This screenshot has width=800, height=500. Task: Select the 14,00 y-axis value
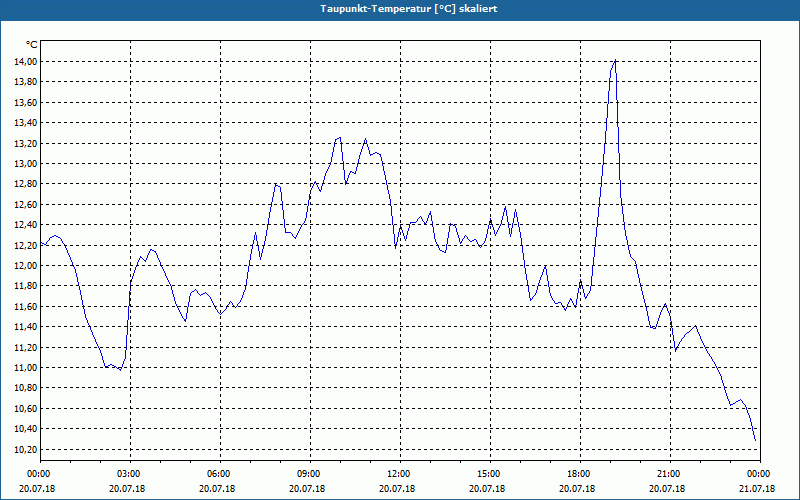[27, 62]
